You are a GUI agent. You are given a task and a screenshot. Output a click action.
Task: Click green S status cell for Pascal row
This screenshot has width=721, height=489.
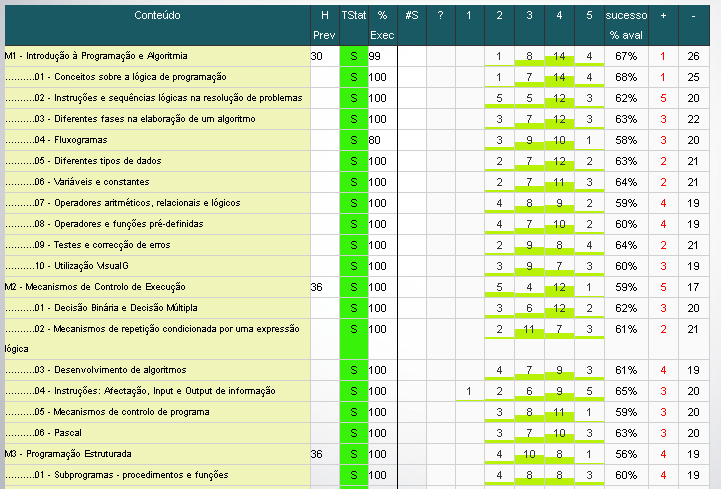(353, 433)
